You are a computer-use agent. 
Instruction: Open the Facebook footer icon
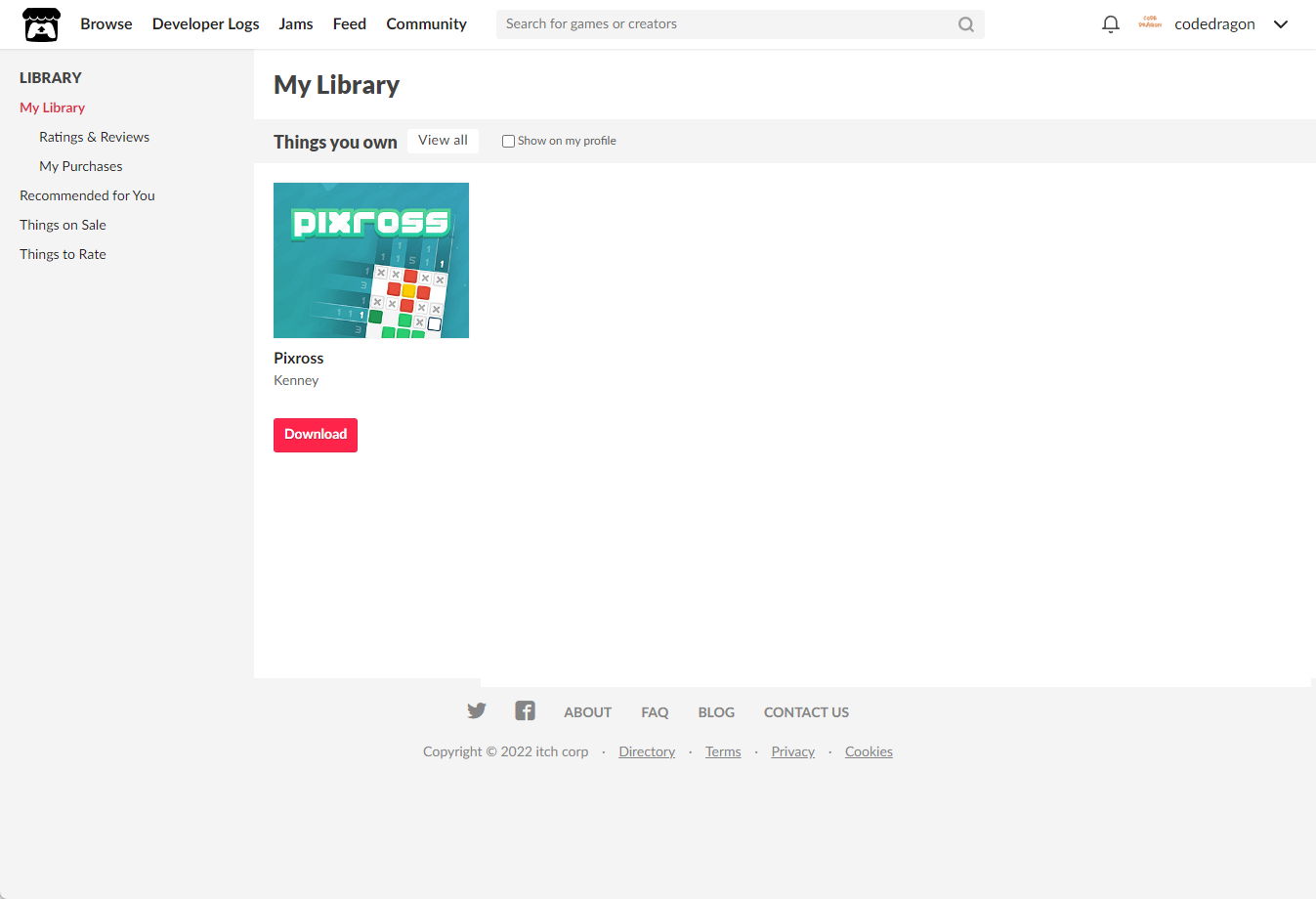point(525,710)
